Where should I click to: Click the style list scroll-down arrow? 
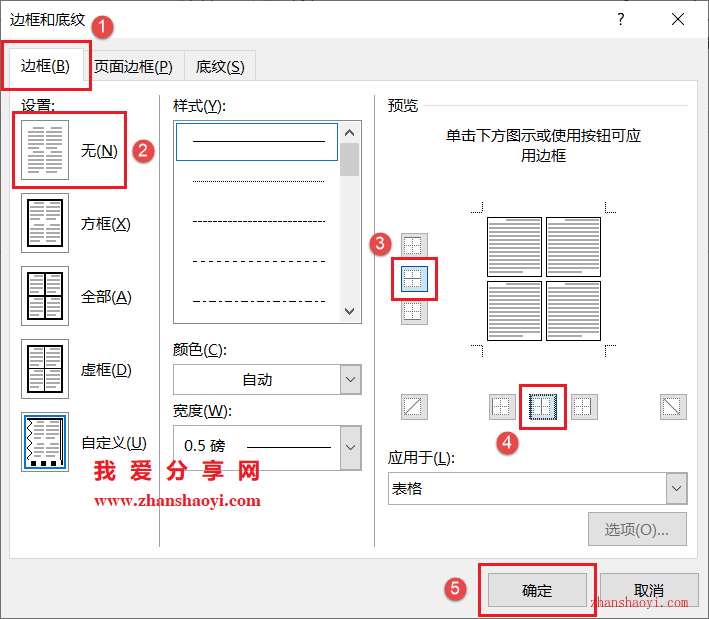(350, 311)
